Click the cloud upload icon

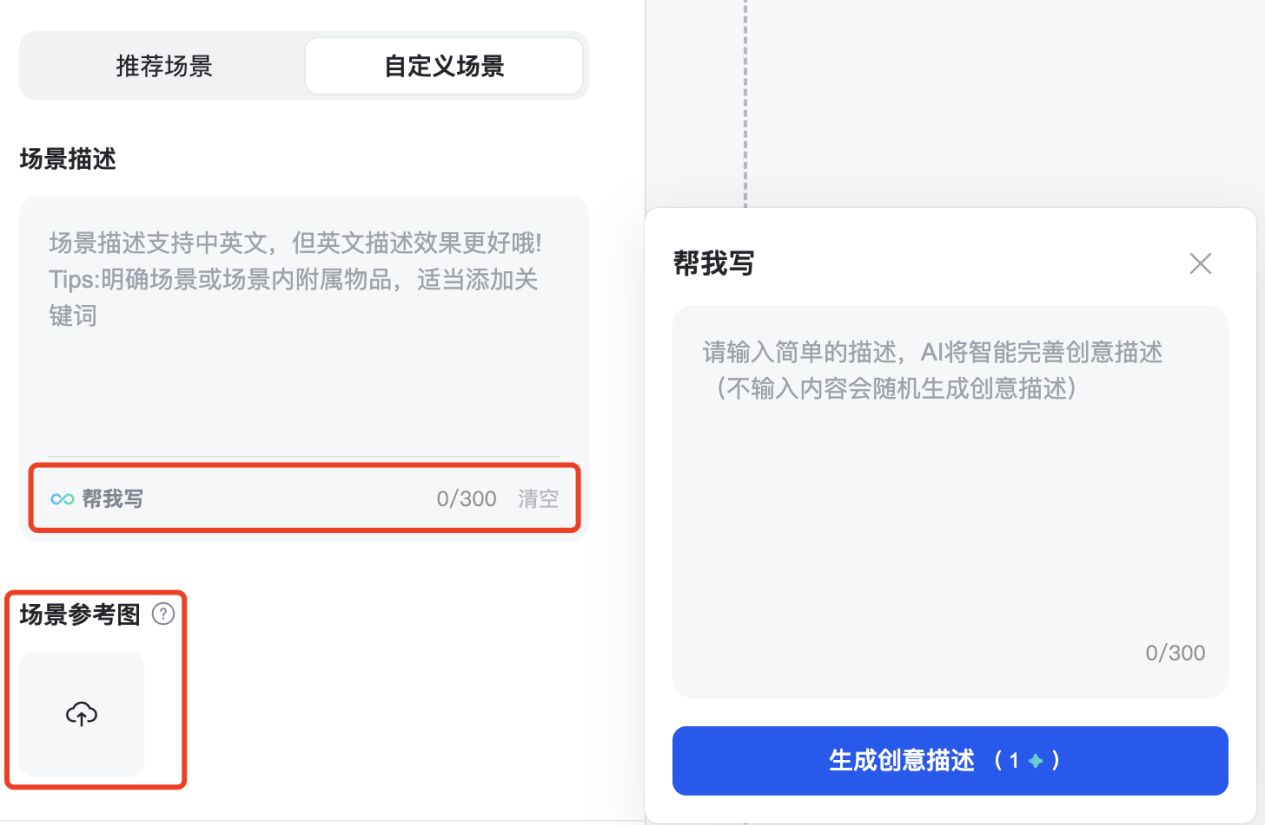(81, 714)
